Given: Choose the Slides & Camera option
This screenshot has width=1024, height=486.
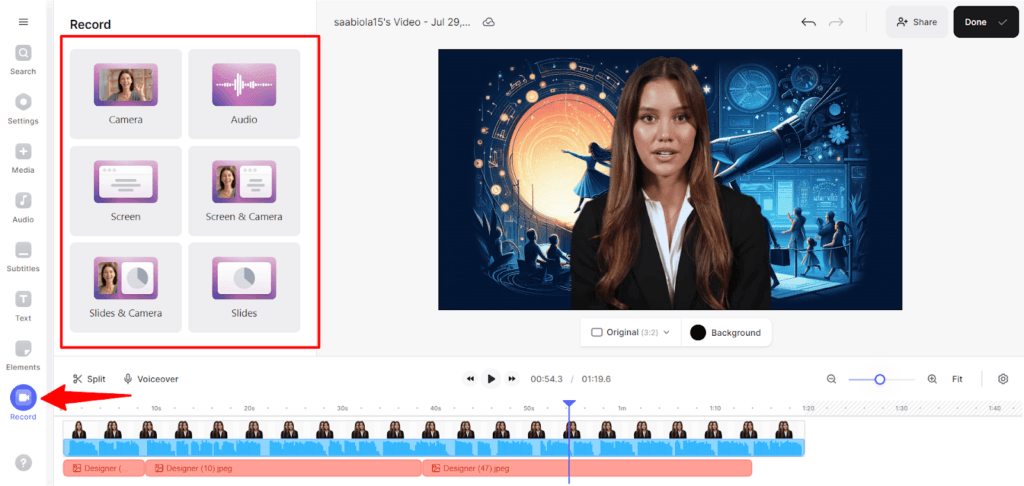Looking at the screenshot, I should tap(125, 287).
